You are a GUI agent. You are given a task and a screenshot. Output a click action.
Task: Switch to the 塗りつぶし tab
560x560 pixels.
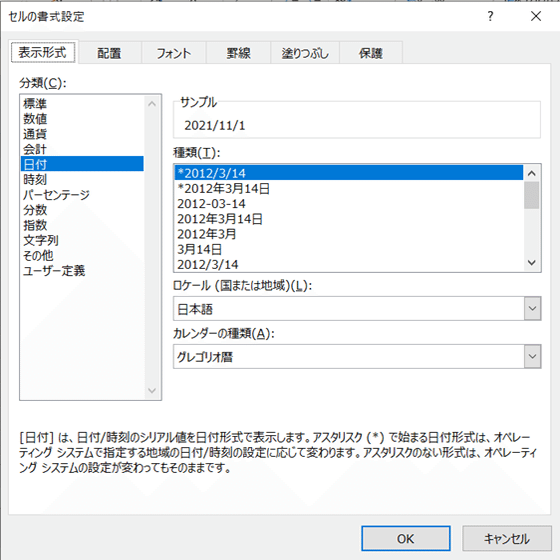[x=305, y=53]
